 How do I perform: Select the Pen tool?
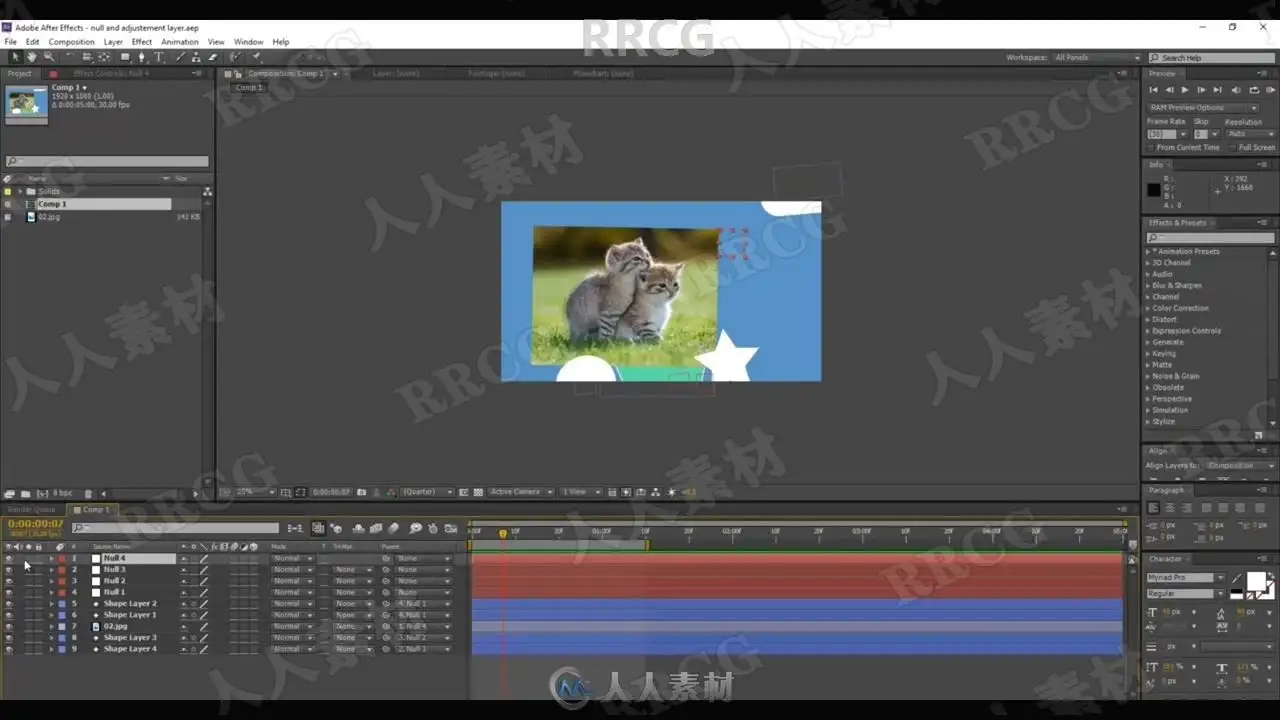(x=141, y=57)
